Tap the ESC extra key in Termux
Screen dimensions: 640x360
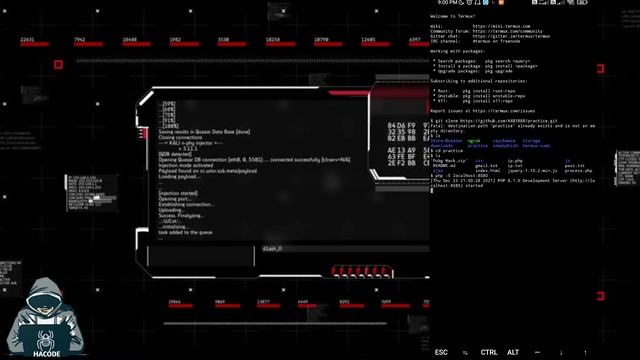pyautogui.click(x=441, y=352)
